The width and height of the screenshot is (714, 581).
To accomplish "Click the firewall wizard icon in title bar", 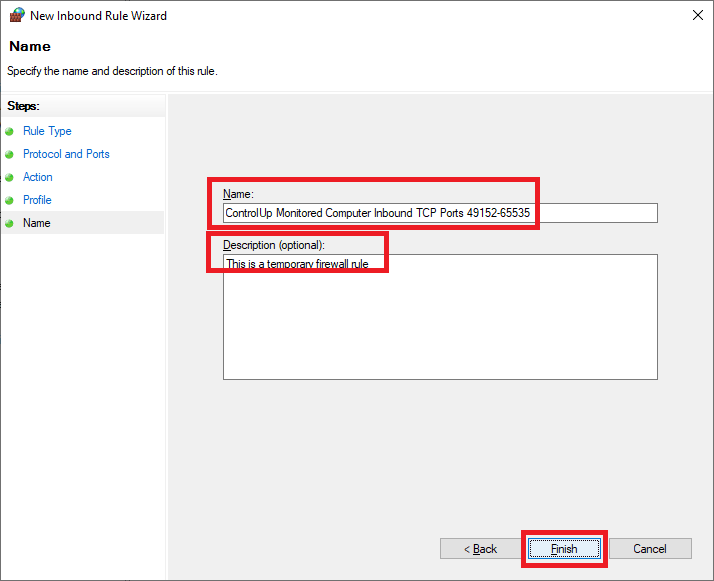I will pos(16,15).
